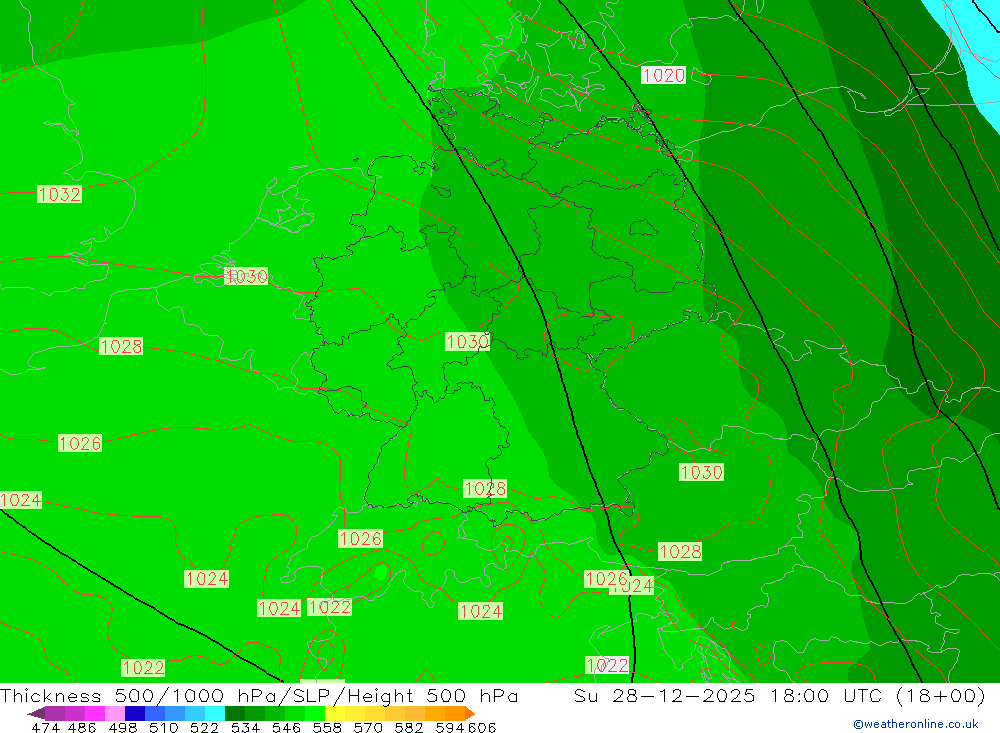Click the 1020 isobar pressure label
The width and height of the screenshot is (1000, 733).
pyautogui.click(x=663, y=75)
